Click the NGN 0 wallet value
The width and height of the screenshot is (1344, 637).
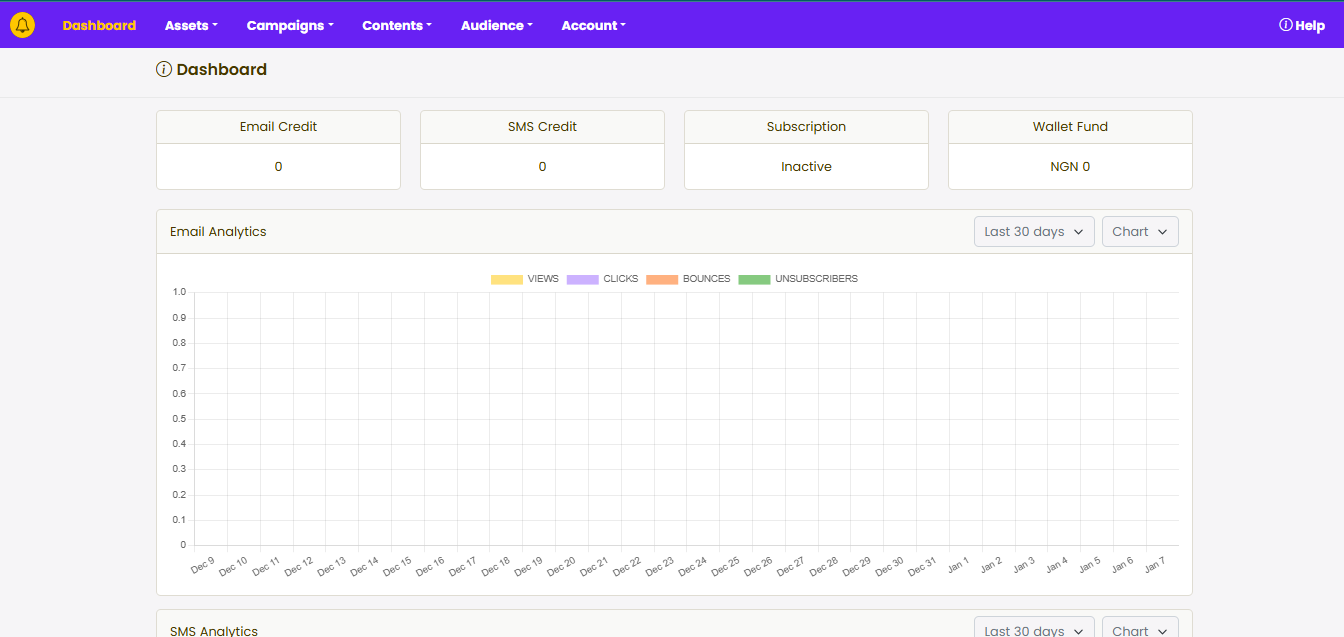click(x=1070, y=167)
